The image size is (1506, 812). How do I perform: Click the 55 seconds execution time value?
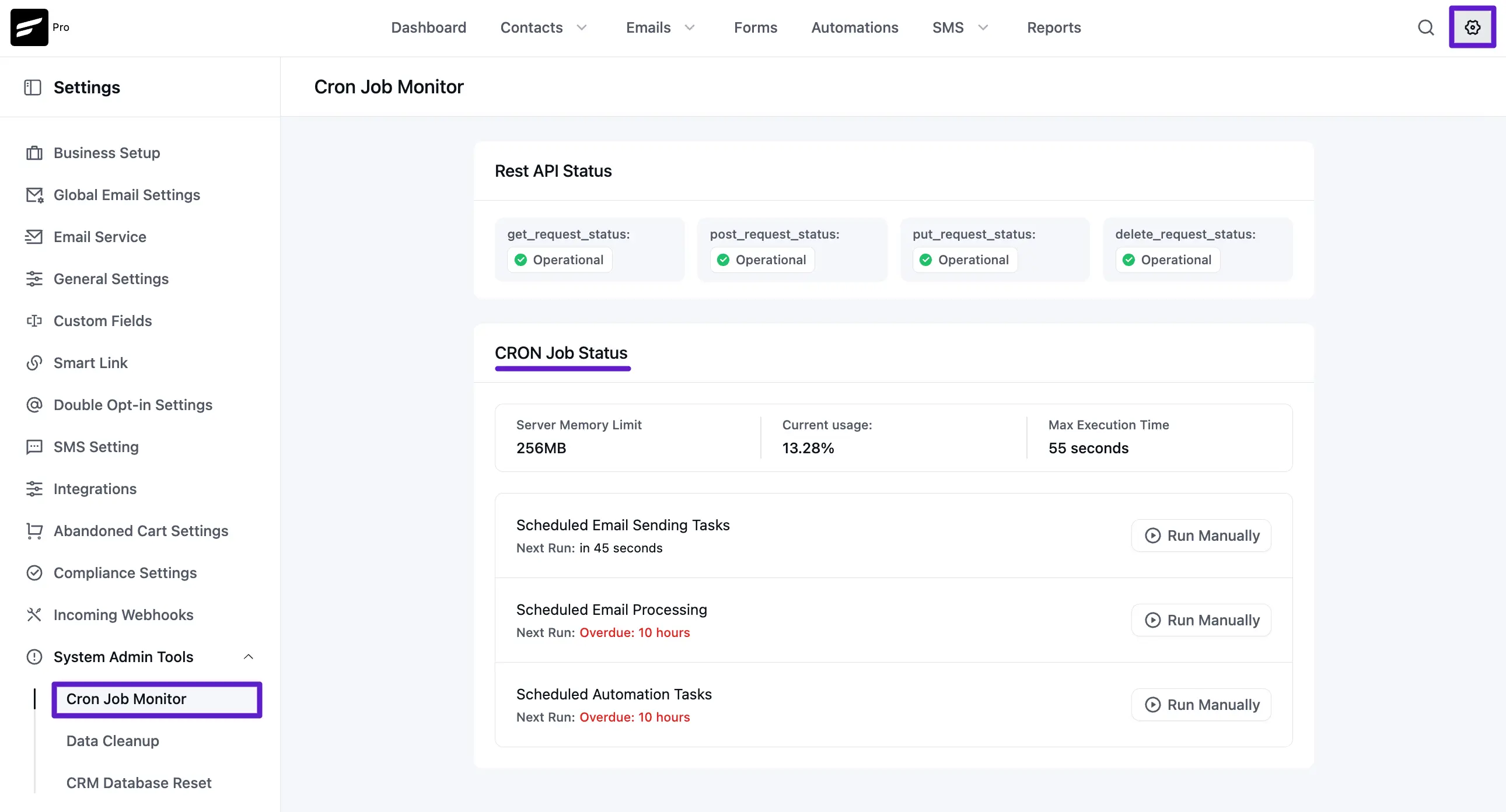click(1088, 449)
